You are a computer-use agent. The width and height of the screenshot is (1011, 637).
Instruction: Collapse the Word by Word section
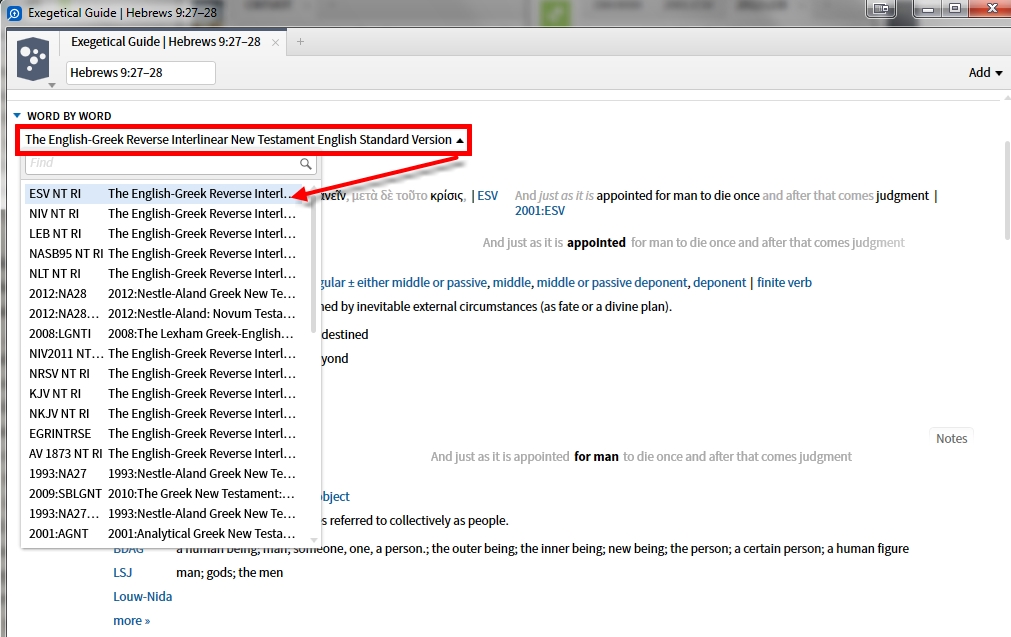(17, 116)
